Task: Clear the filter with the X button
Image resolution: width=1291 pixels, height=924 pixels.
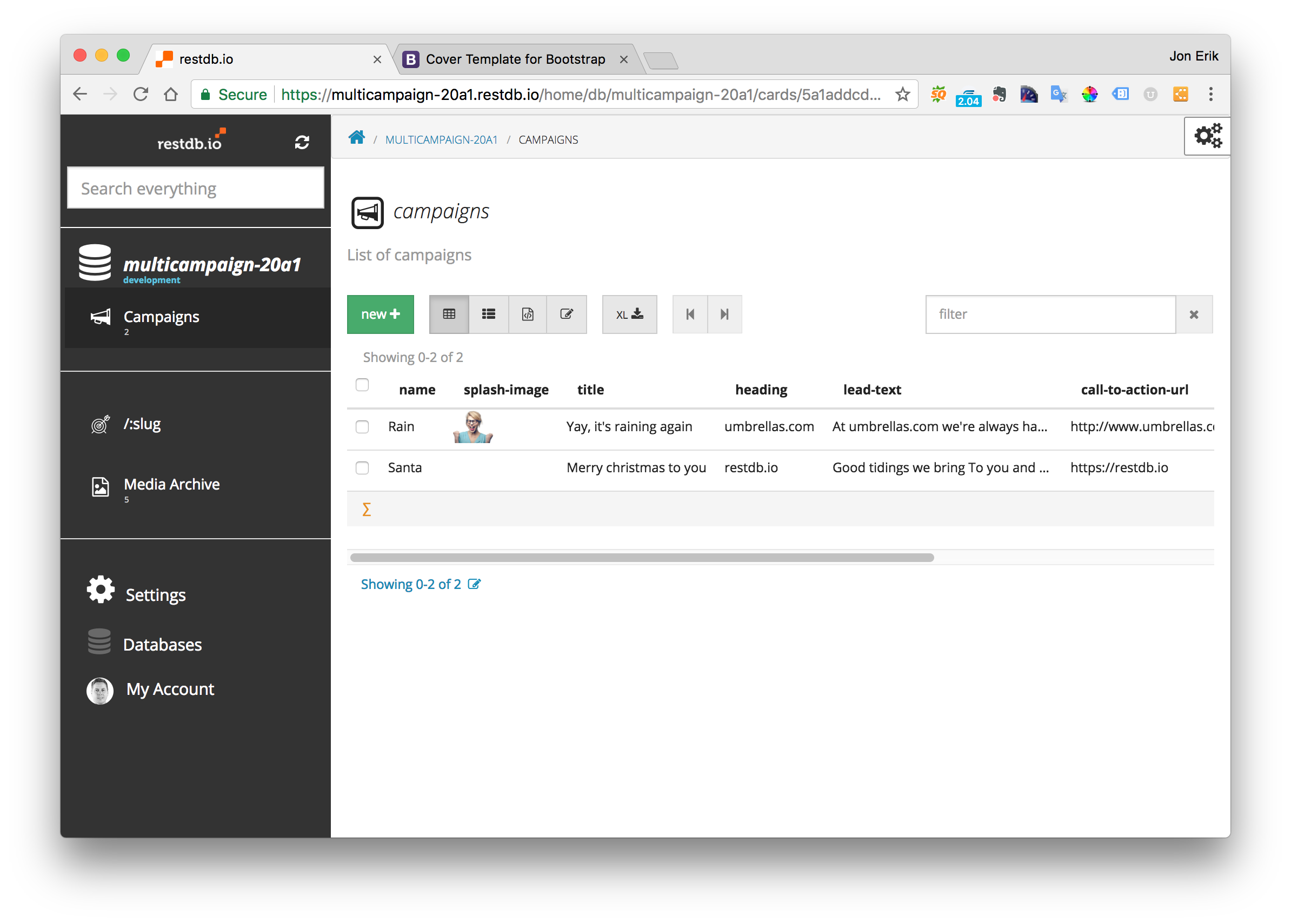Action: pos(1194,314)
